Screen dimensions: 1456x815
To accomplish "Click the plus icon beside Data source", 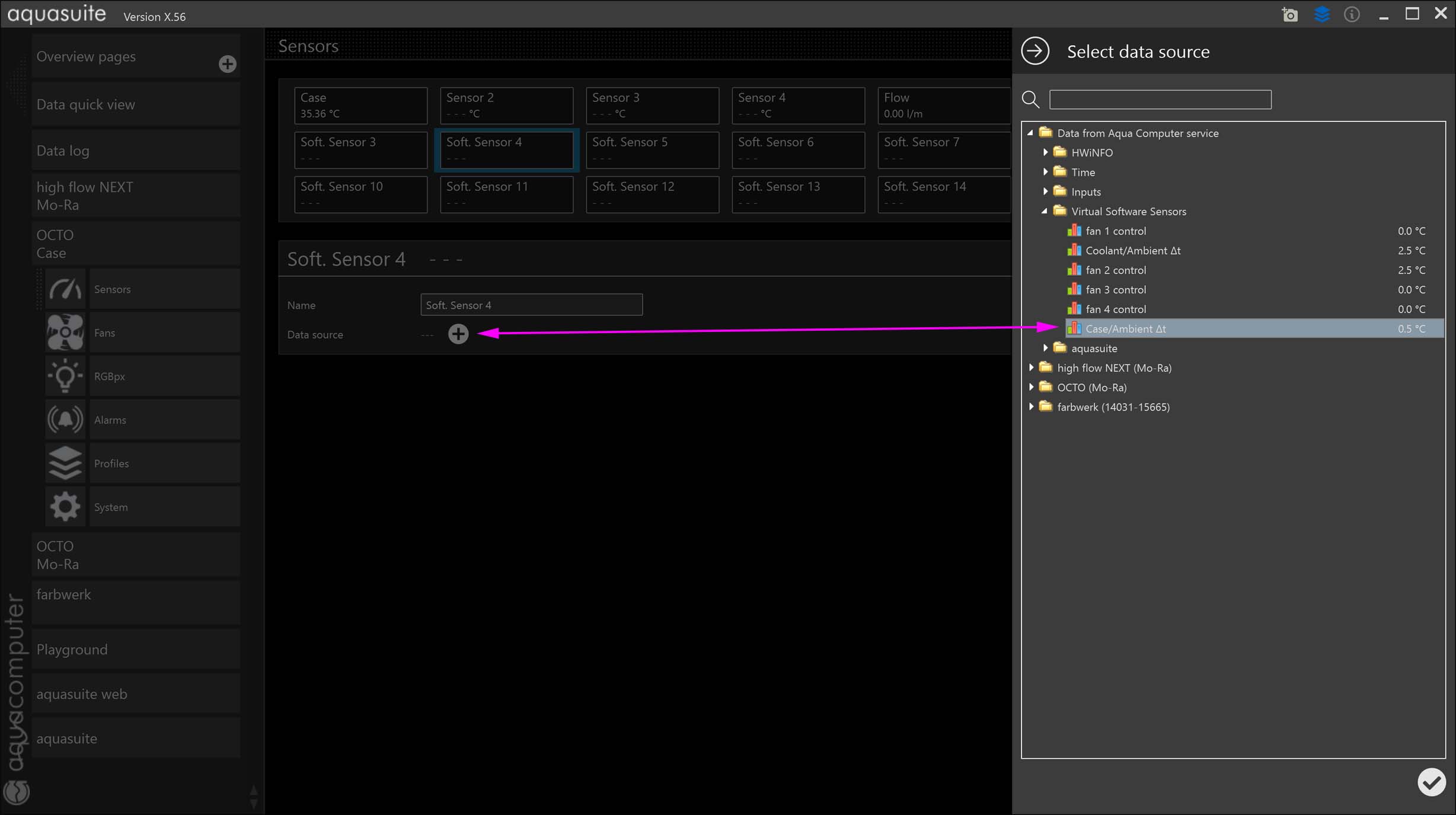I will (458, 334).
